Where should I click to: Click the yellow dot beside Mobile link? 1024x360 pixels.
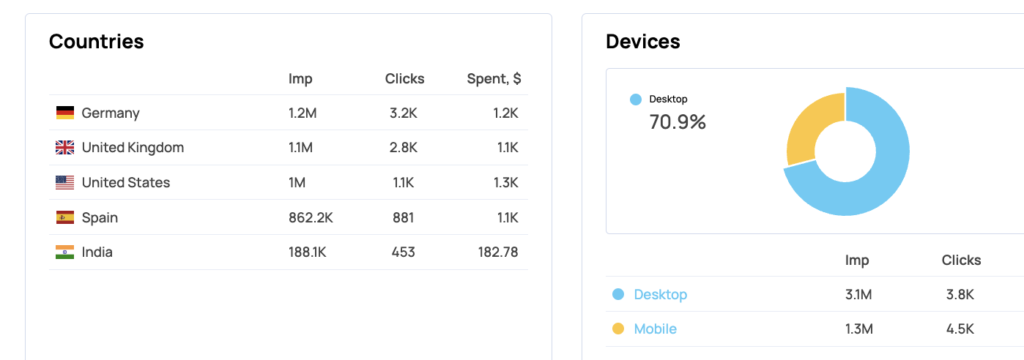pyautogui.click(x=618, y=329)
